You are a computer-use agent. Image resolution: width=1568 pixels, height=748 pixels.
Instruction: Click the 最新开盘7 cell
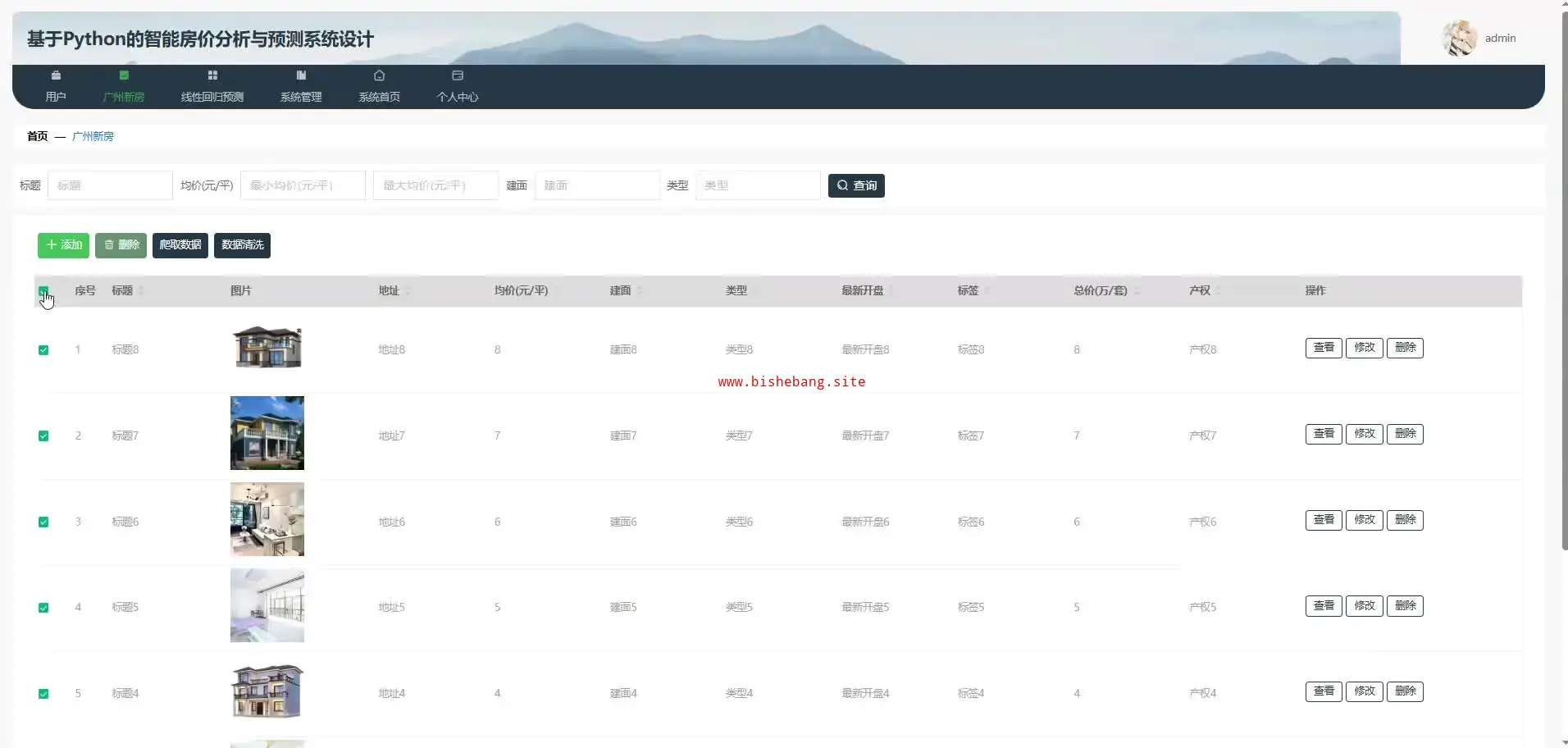[x=865, y=436]
